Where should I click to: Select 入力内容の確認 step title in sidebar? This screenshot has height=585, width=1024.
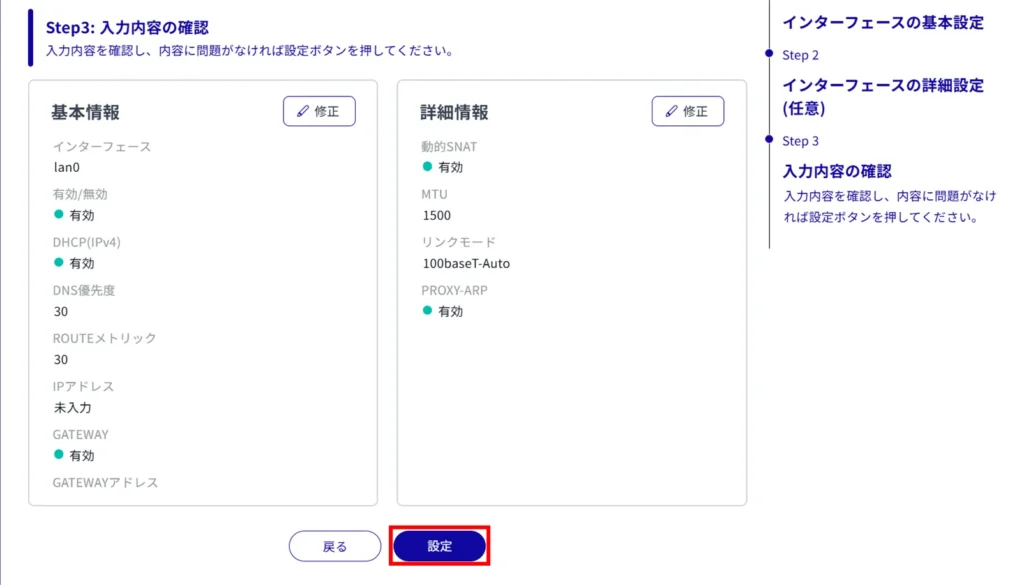[x=837, y=171]
